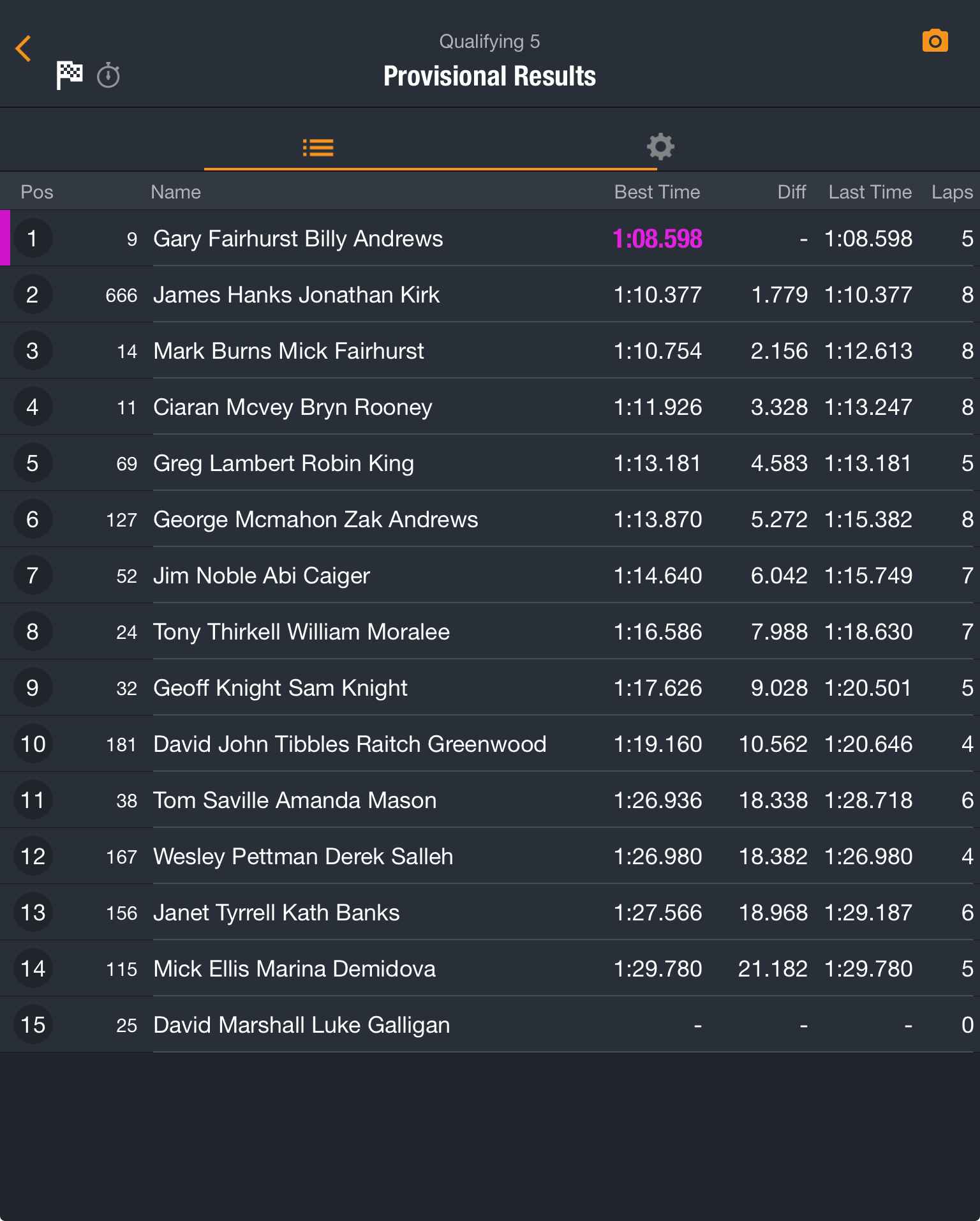
Task: Select the Last Time column header
Action: click(870, 192)
